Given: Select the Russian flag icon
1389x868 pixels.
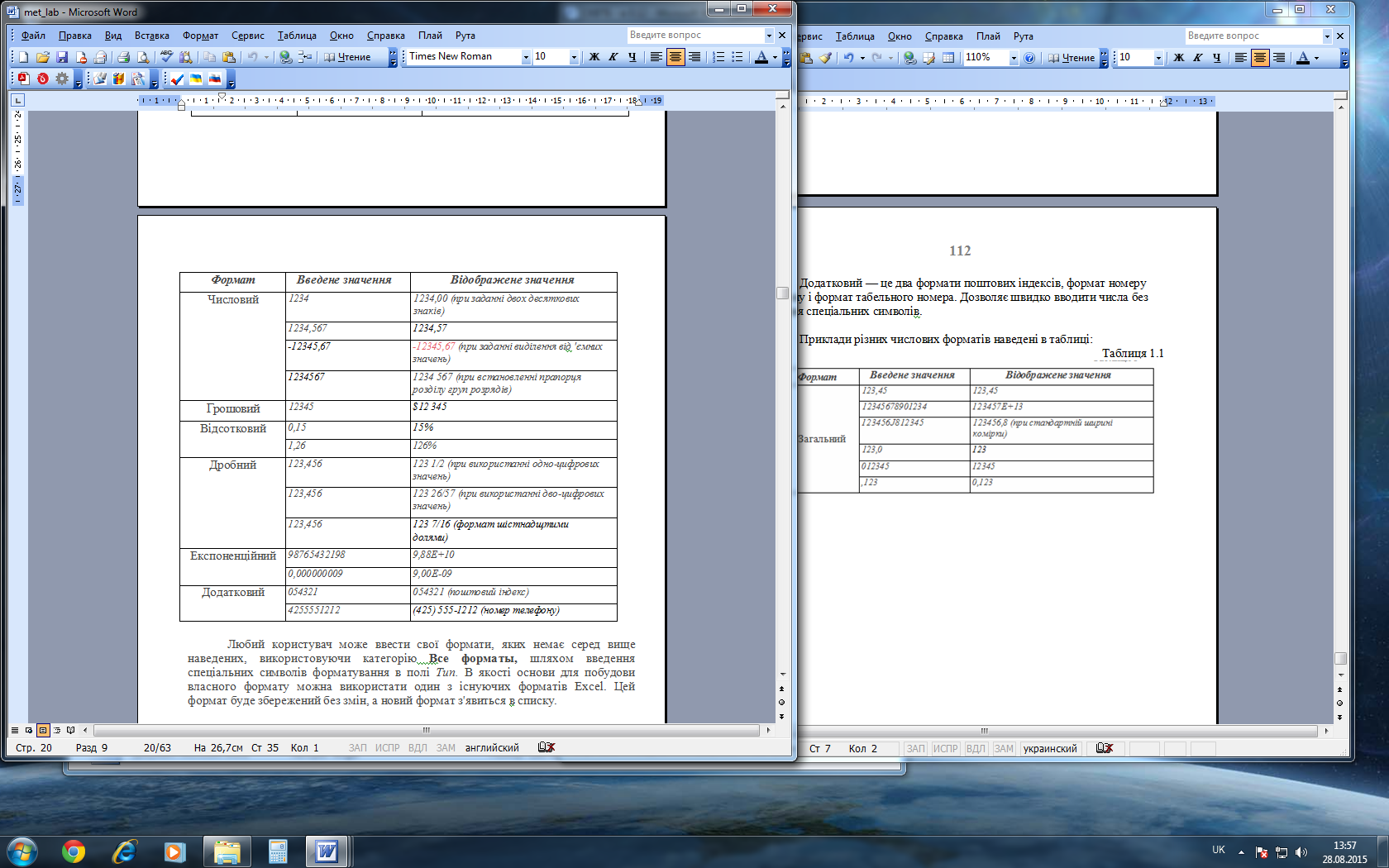Looking at the screenshot, I should 215,79.
